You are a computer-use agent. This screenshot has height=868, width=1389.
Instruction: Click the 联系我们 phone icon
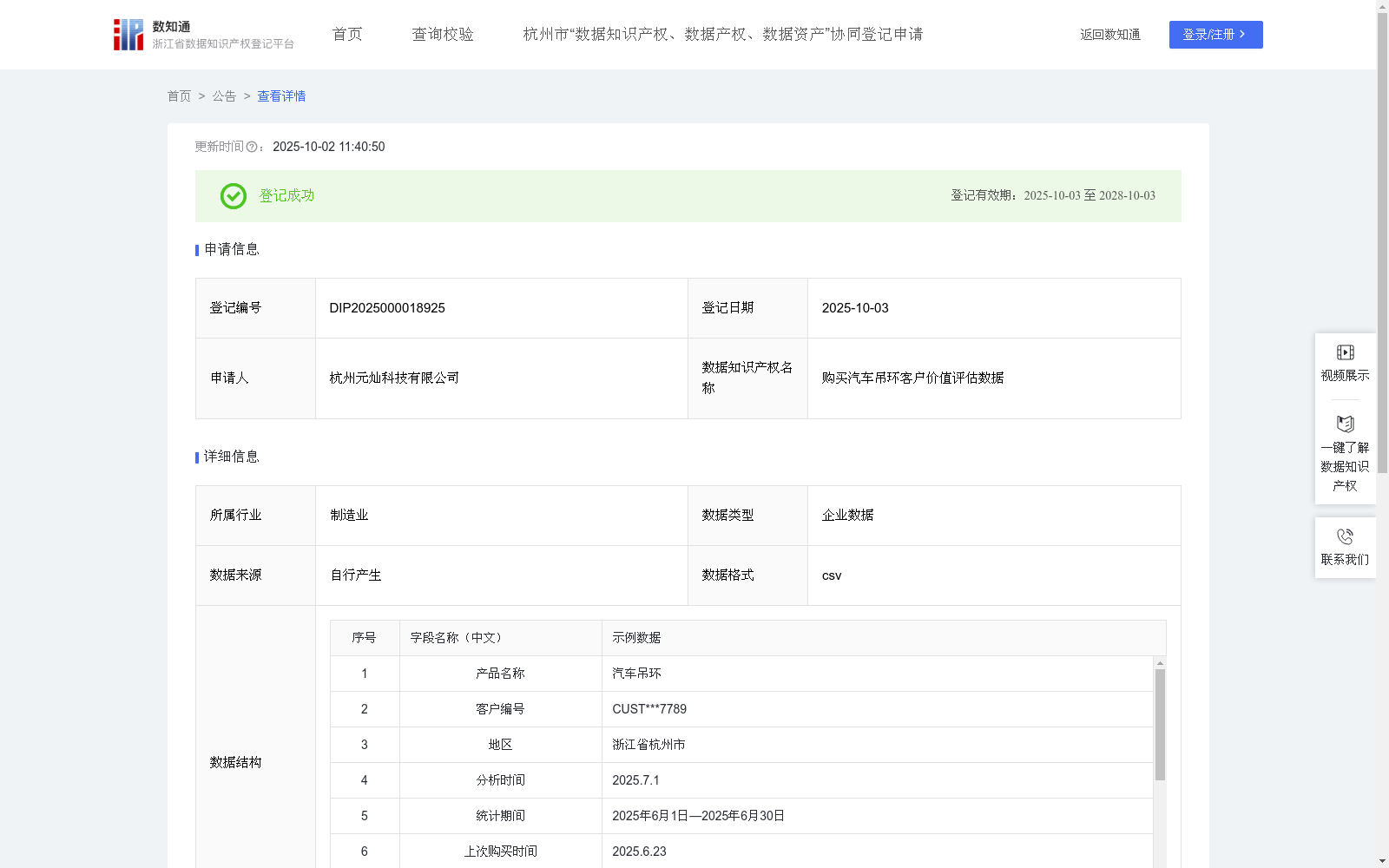coord(1345,536)
